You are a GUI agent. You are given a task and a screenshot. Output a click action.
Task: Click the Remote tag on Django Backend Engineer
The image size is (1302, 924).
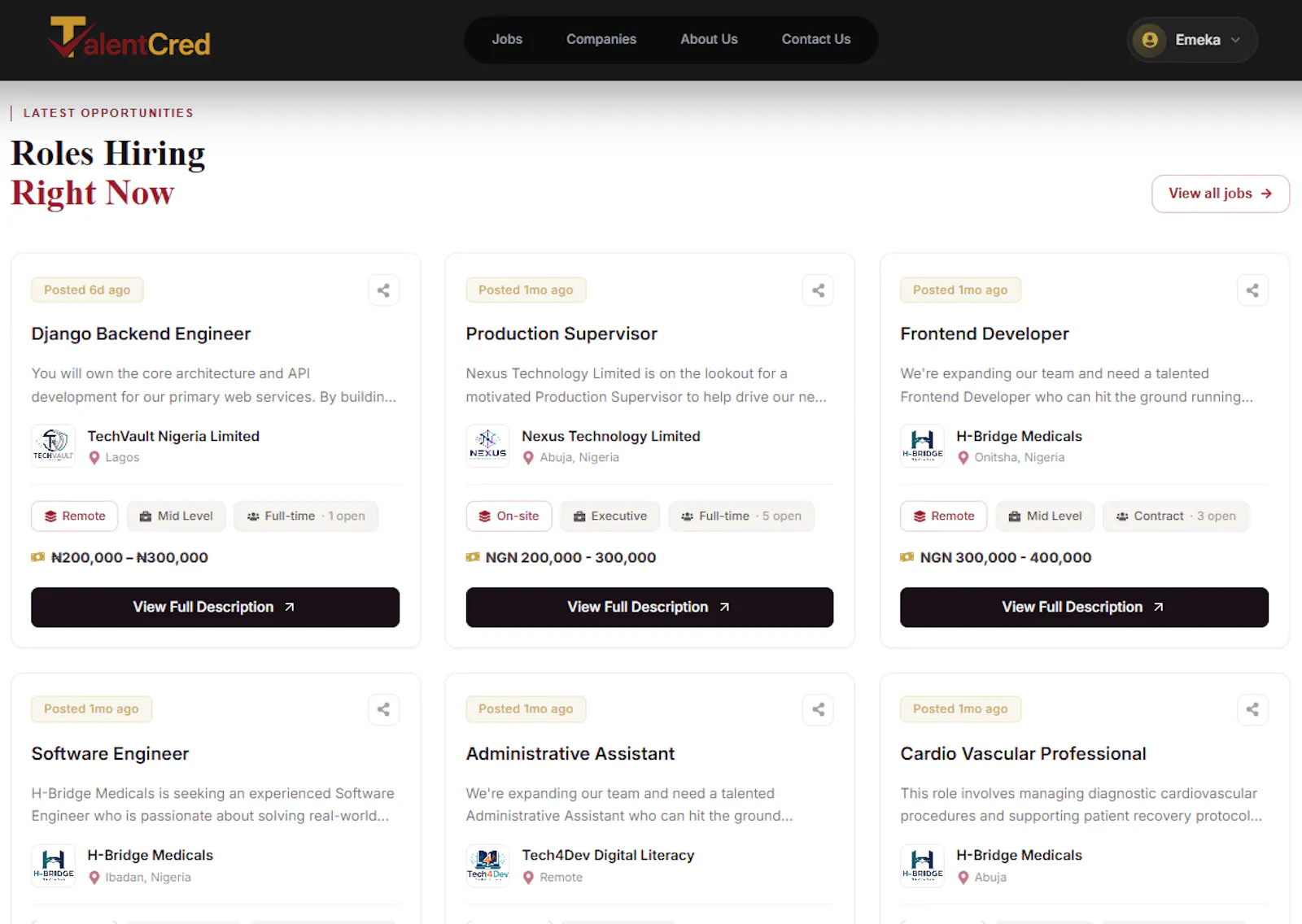point(75,516)
